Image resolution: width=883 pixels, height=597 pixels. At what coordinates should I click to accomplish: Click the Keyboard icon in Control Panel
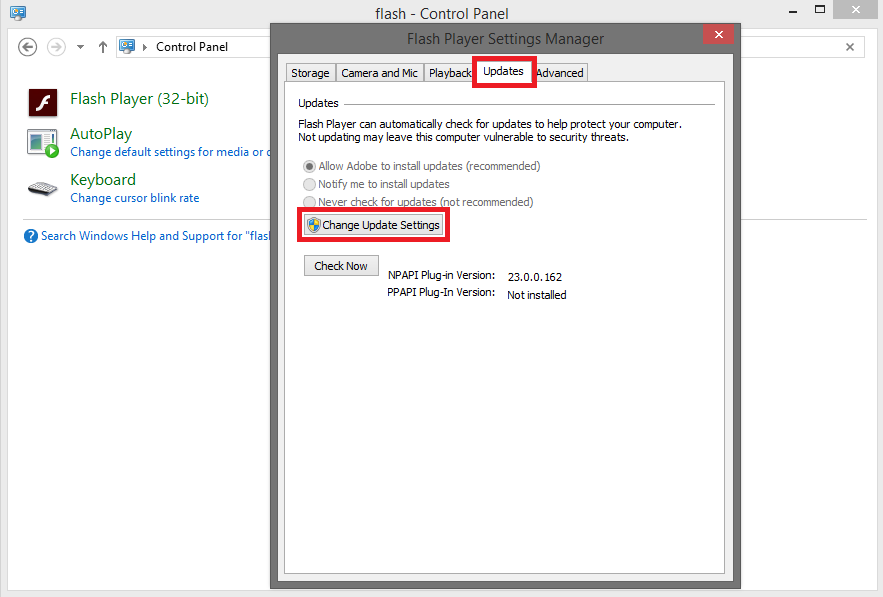click(43, 188)
